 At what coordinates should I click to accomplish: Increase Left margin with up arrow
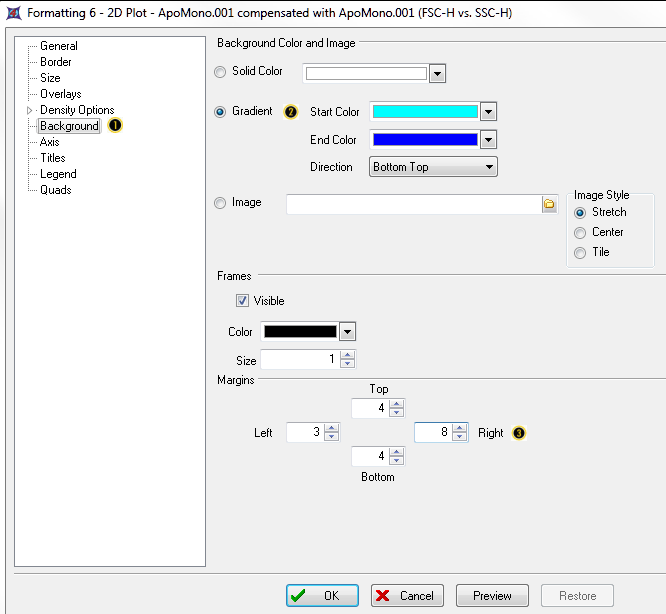(x=331, y=428)
